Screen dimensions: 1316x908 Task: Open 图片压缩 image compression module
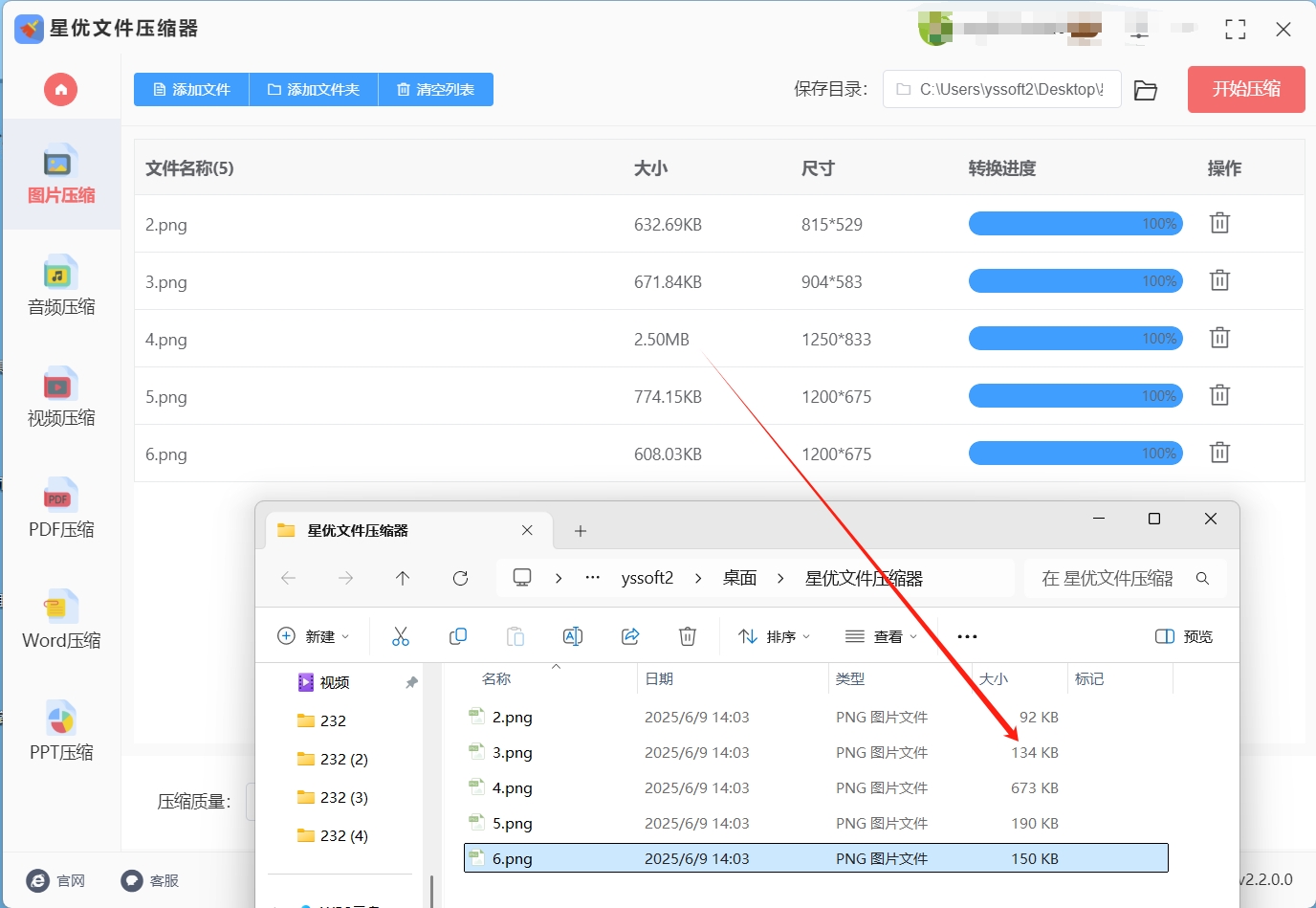[x=61, y=175]
